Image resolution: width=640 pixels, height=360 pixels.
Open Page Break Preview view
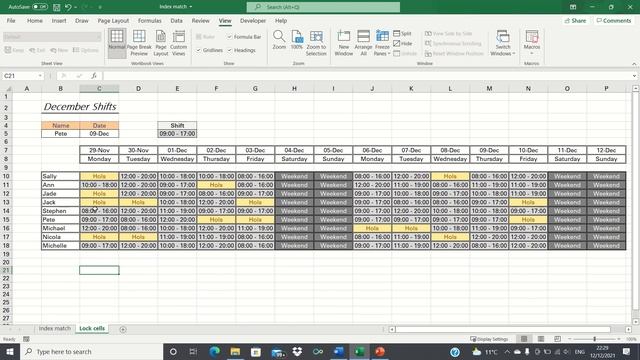pyautogui.click(x=139, y=42)
